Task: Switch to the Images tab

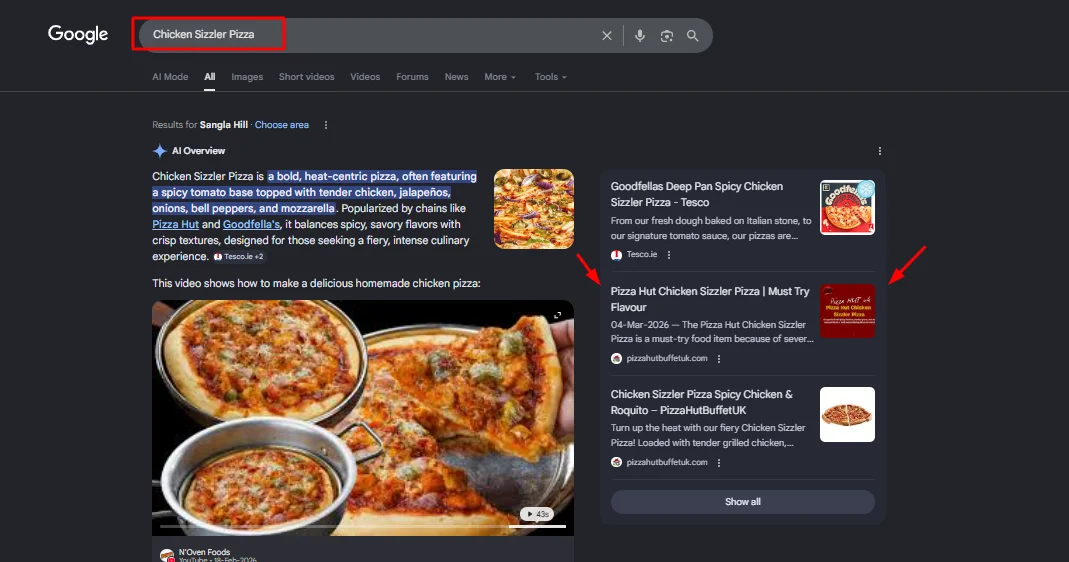Action: (x=247, y=77)
